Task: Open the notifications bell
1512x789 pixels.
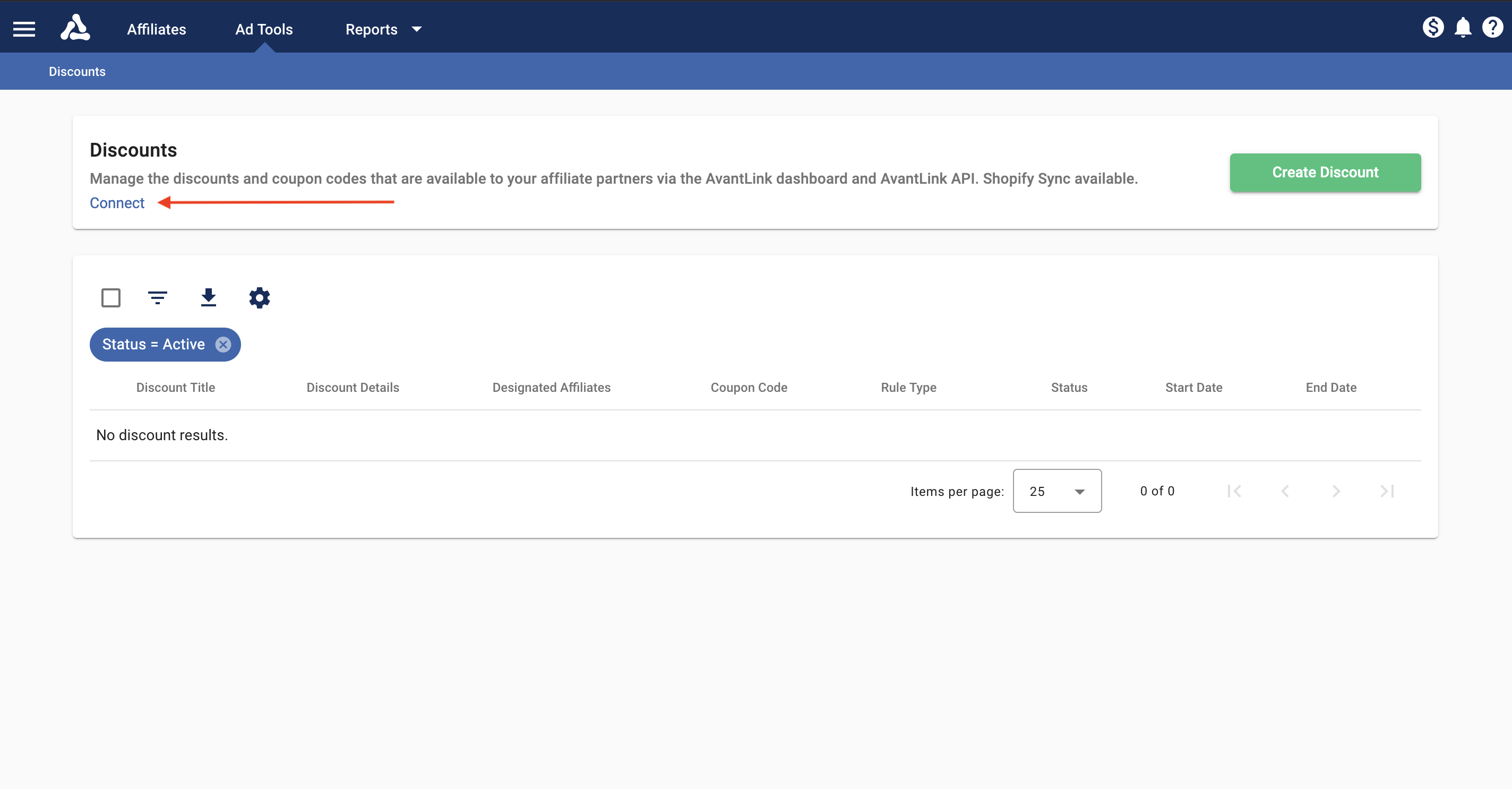Action: (1463, 27)
